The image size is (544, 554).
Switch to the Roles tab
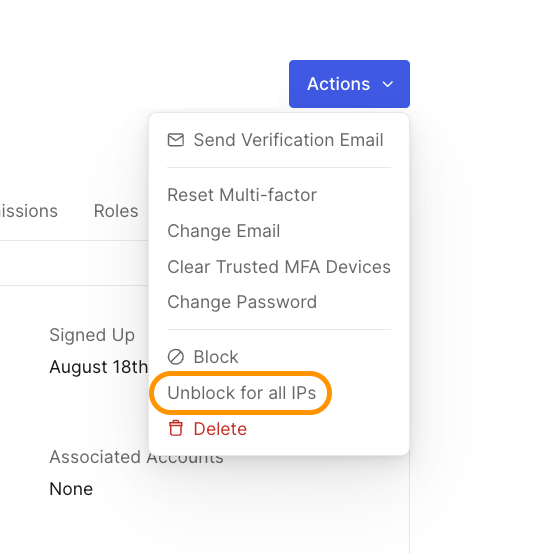click(x=116, y=211)
